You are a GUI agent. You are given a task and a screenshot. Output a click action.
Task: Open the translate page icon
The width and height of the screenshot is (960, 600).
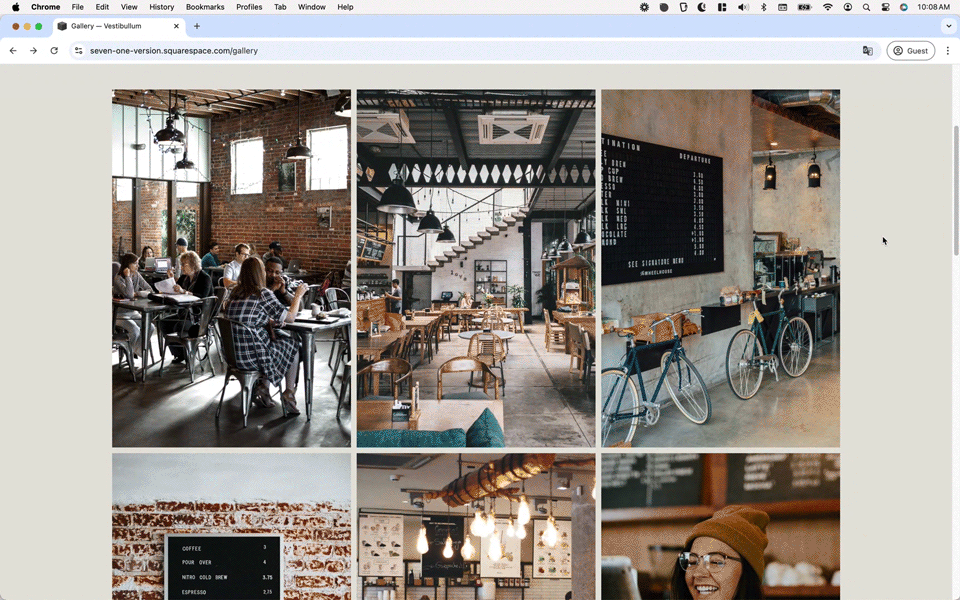868,51
